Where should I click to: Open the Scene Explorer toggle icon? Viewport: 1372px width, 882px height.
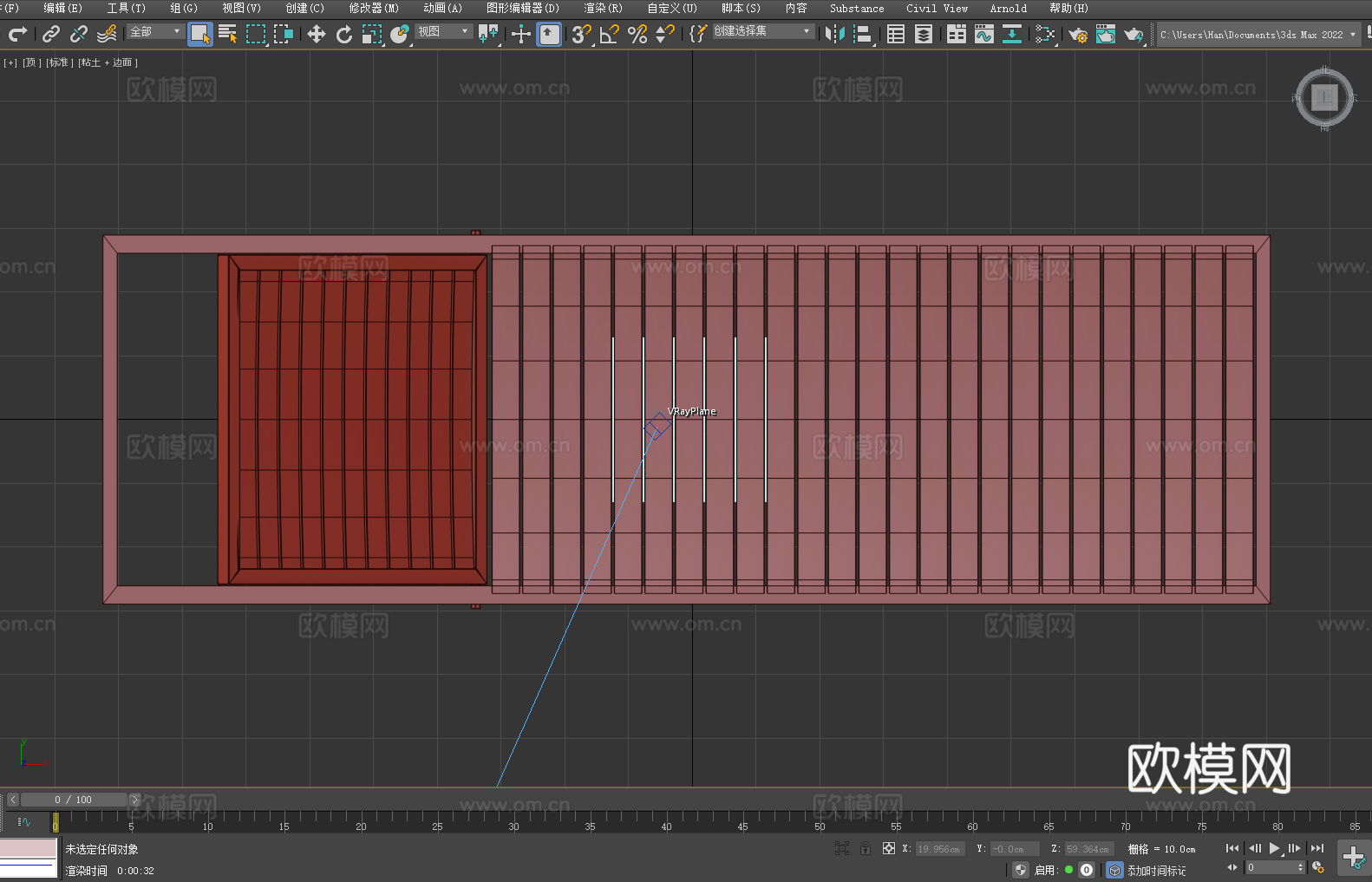pyautogui.click(x=896, y=34)
